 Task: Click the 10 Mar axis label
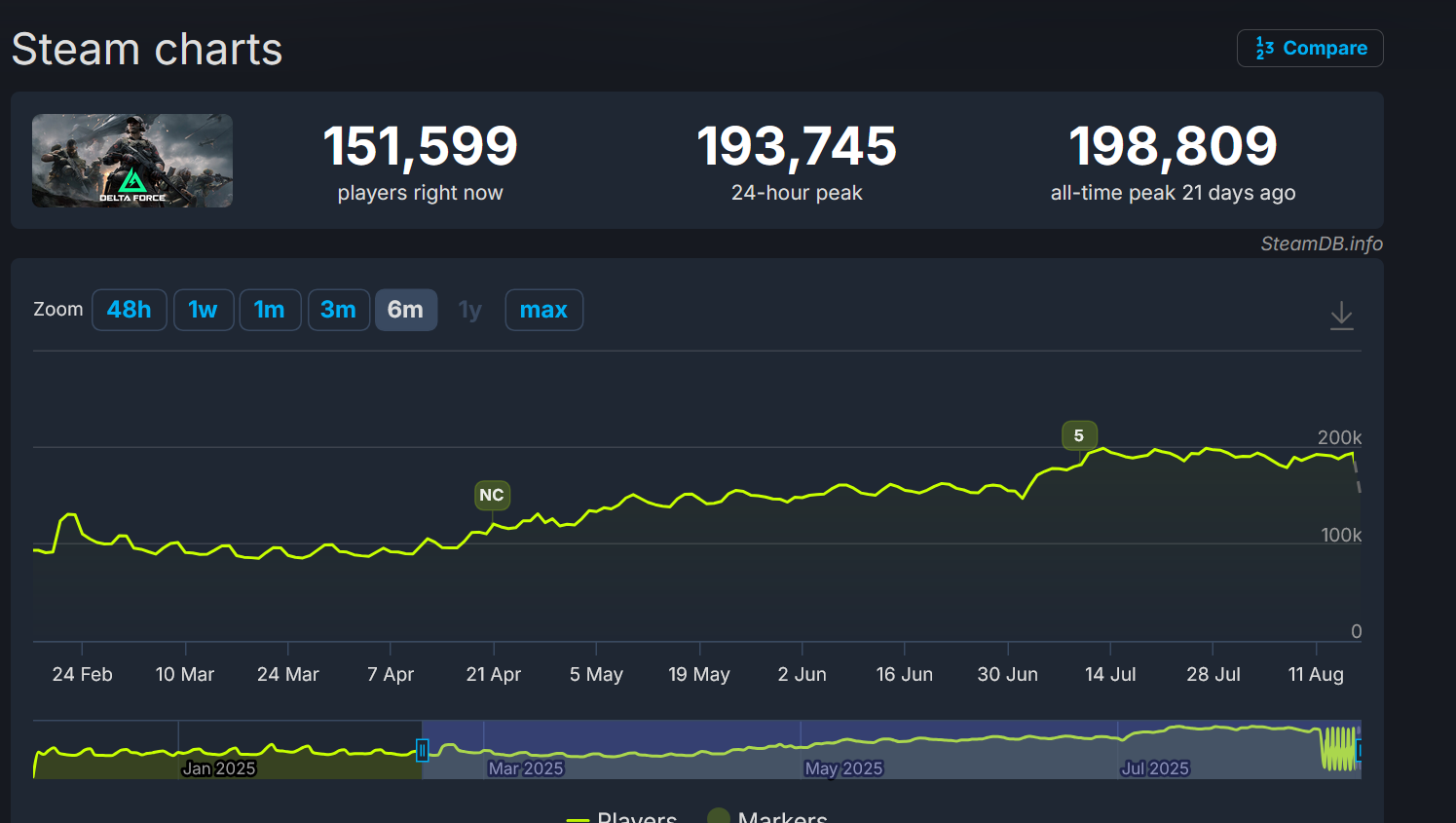185,674
